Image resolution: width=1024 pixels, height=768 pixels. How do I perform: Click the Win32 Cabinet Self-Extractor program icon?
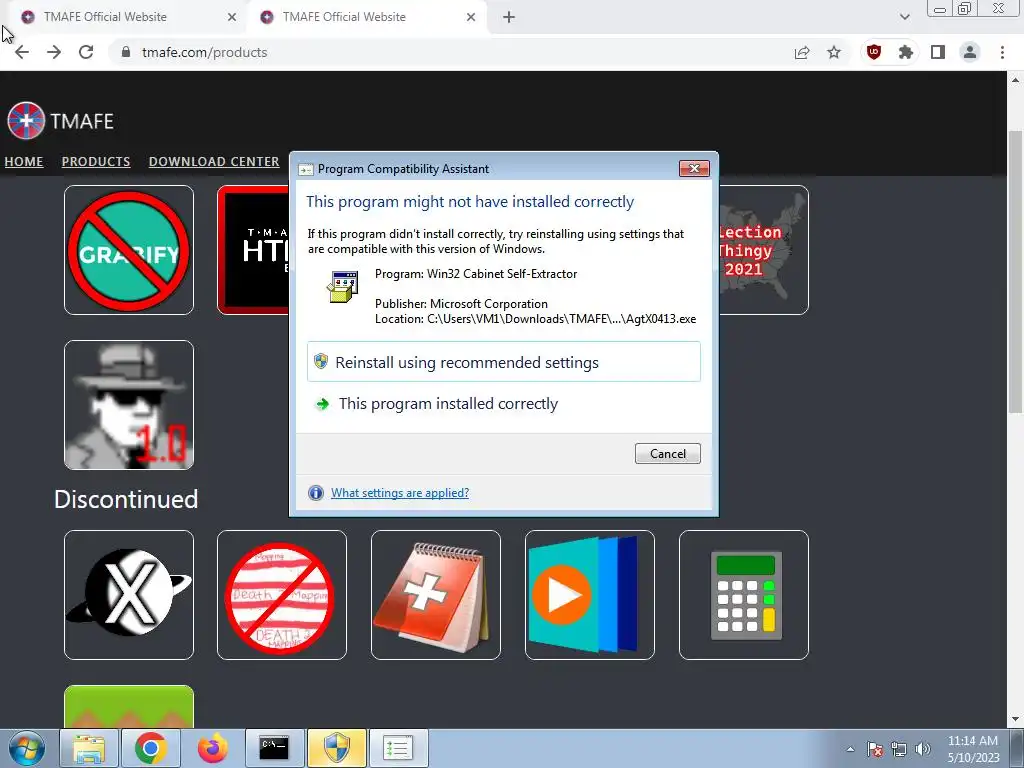[343, 287]
